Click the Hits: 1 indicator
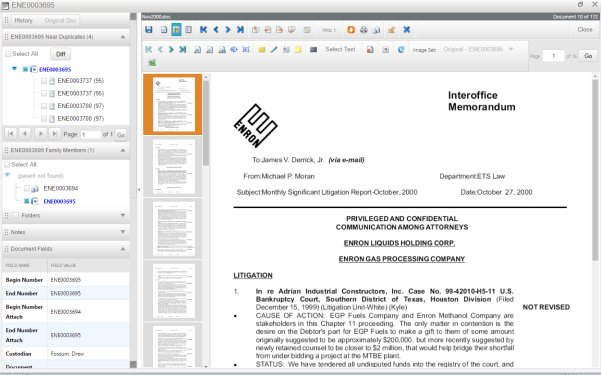Viewport: 601px width, 375px height. (x=328, y=30)
